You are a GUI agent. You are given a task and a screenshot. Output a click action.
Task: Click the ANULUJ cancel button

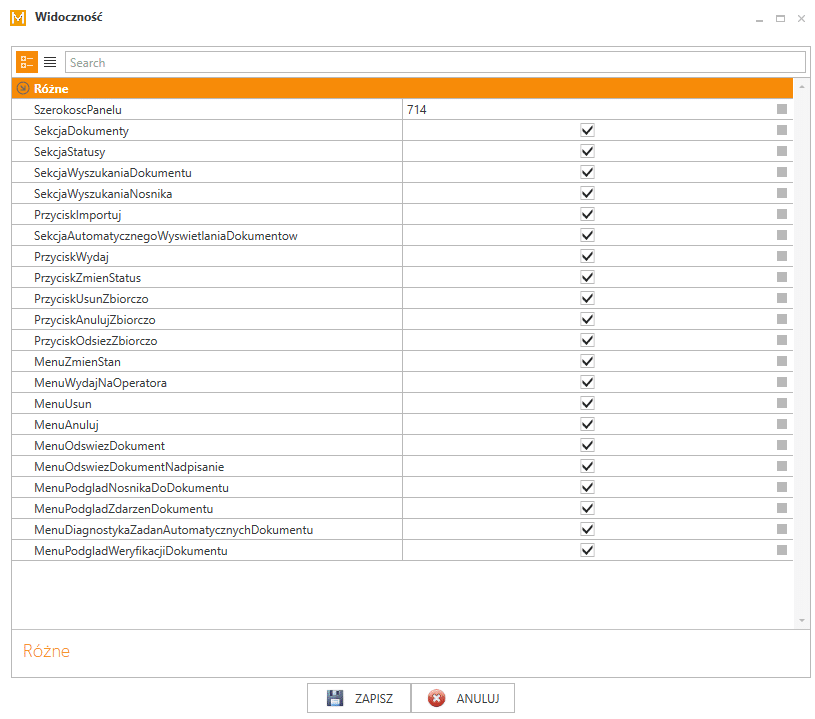coord(463,698)
